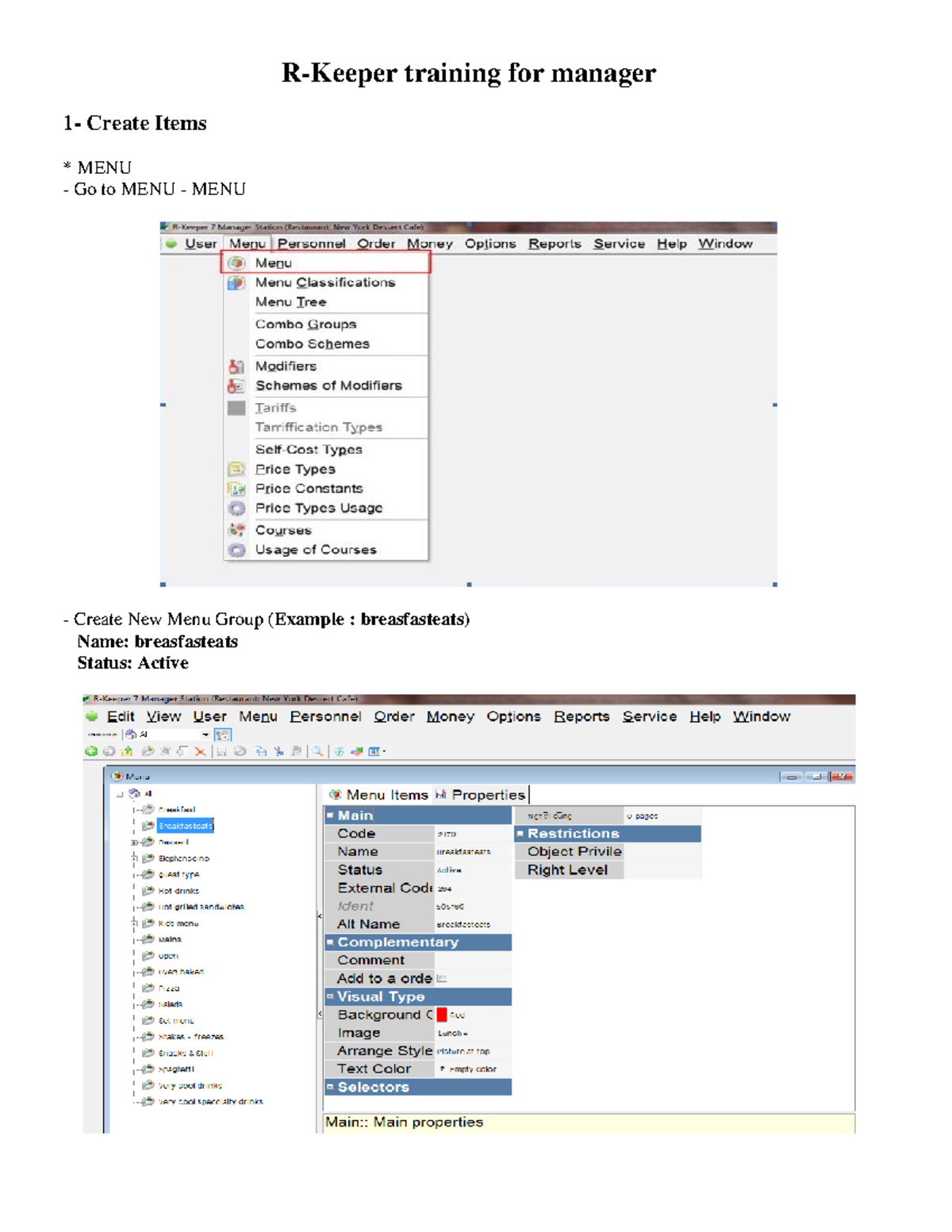The image size is (952, 1232).
Task: Open Personnel menu in upper window
Action: [x=312, y=244]
